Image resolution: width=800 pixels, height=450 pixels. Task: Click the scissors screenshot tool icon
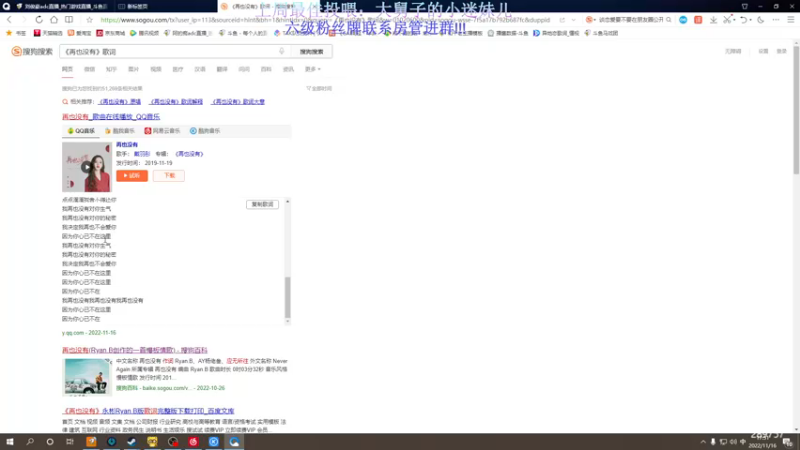point(727,20)
